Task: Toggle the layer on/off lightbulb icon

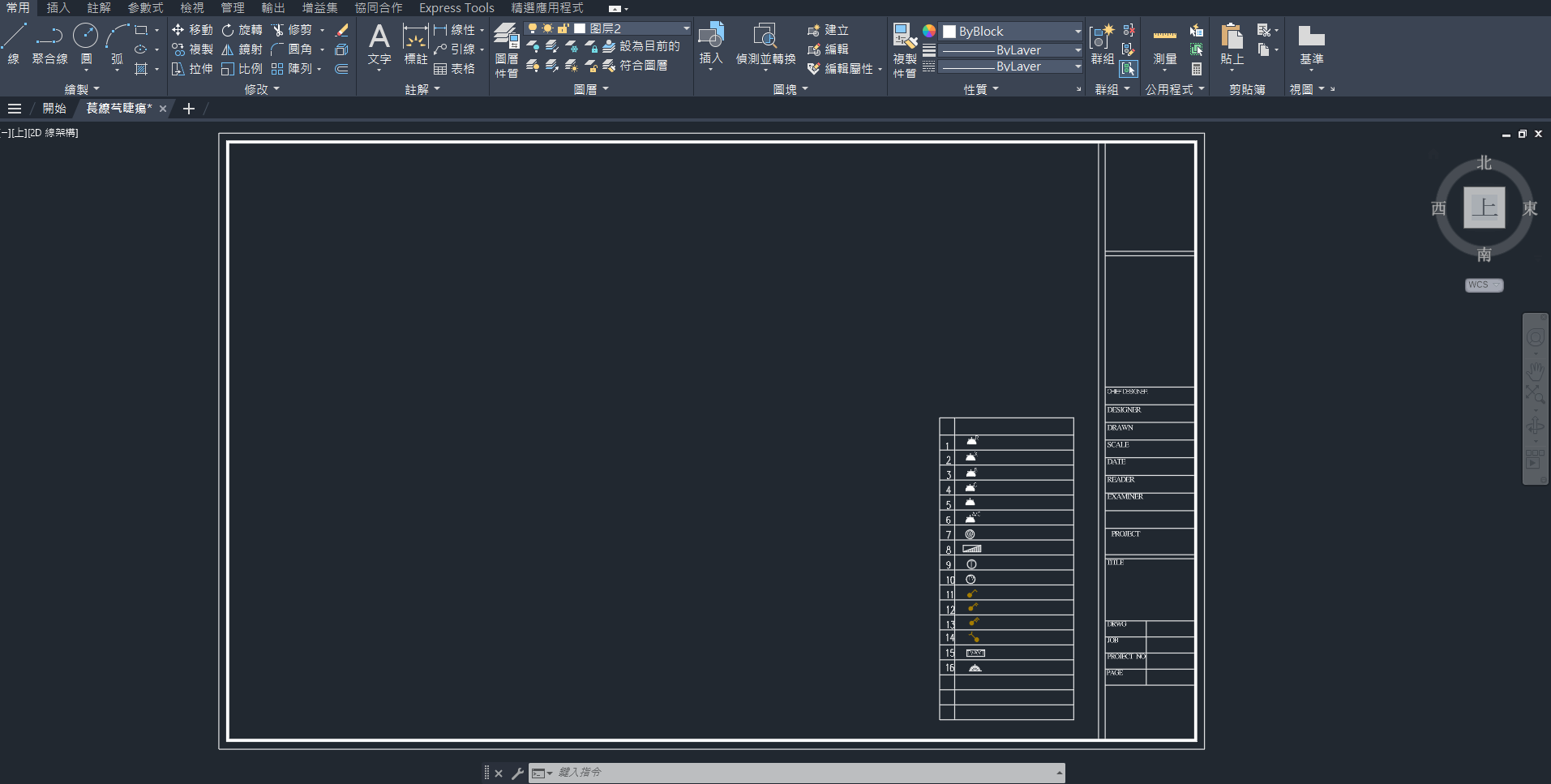Action: 532,28
